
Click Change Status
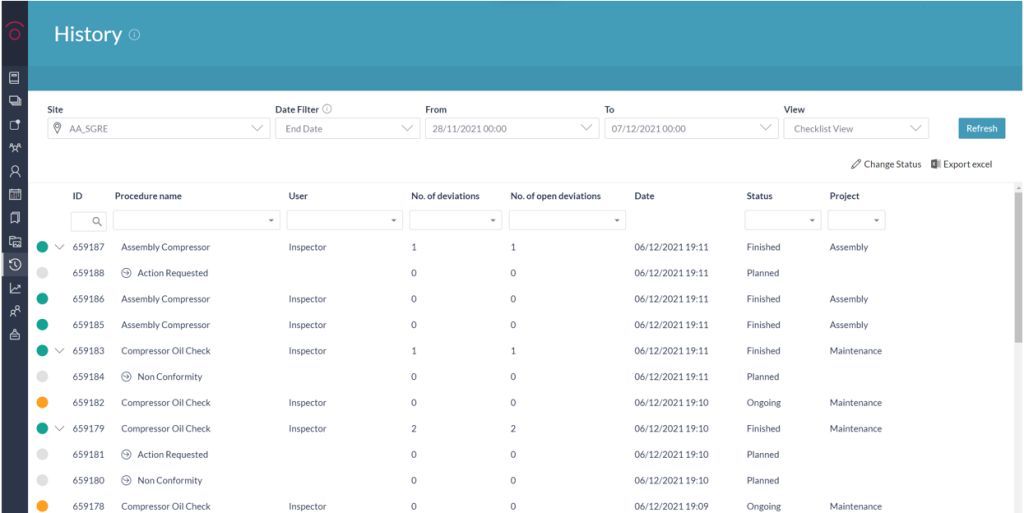click(x=886, y=164)
